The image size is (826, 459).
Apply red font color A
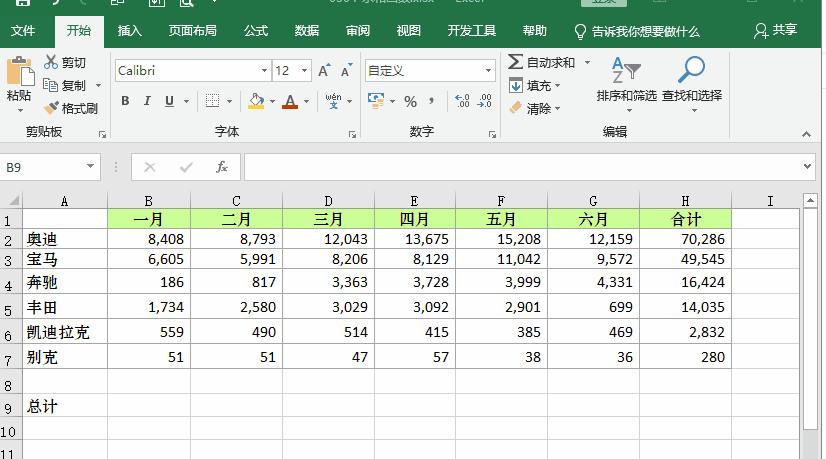tap(290, 101)
